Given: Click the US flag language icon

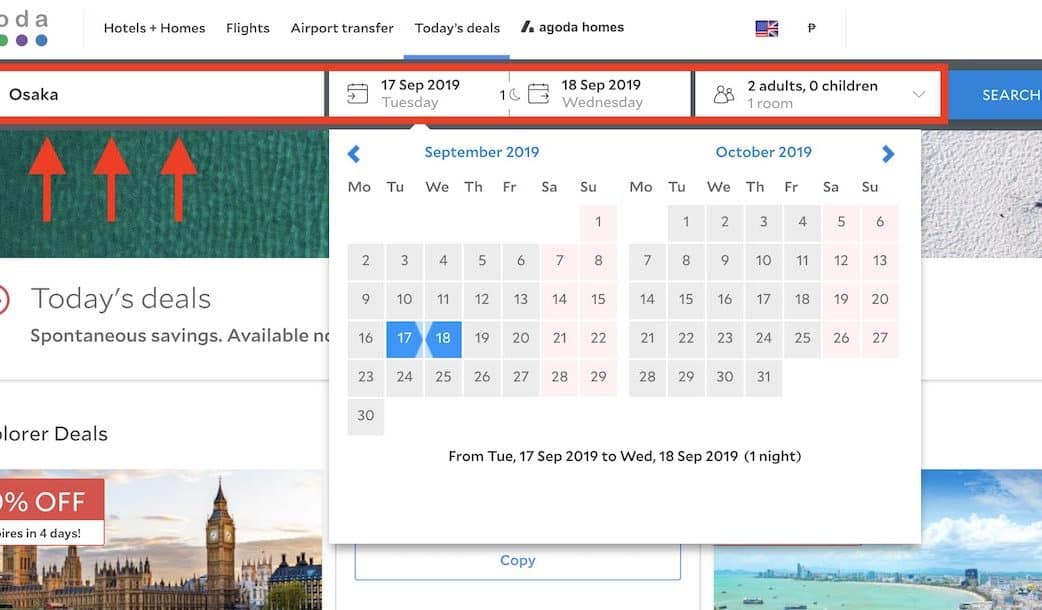Looking at the screenshot, I should pos(767,28).
